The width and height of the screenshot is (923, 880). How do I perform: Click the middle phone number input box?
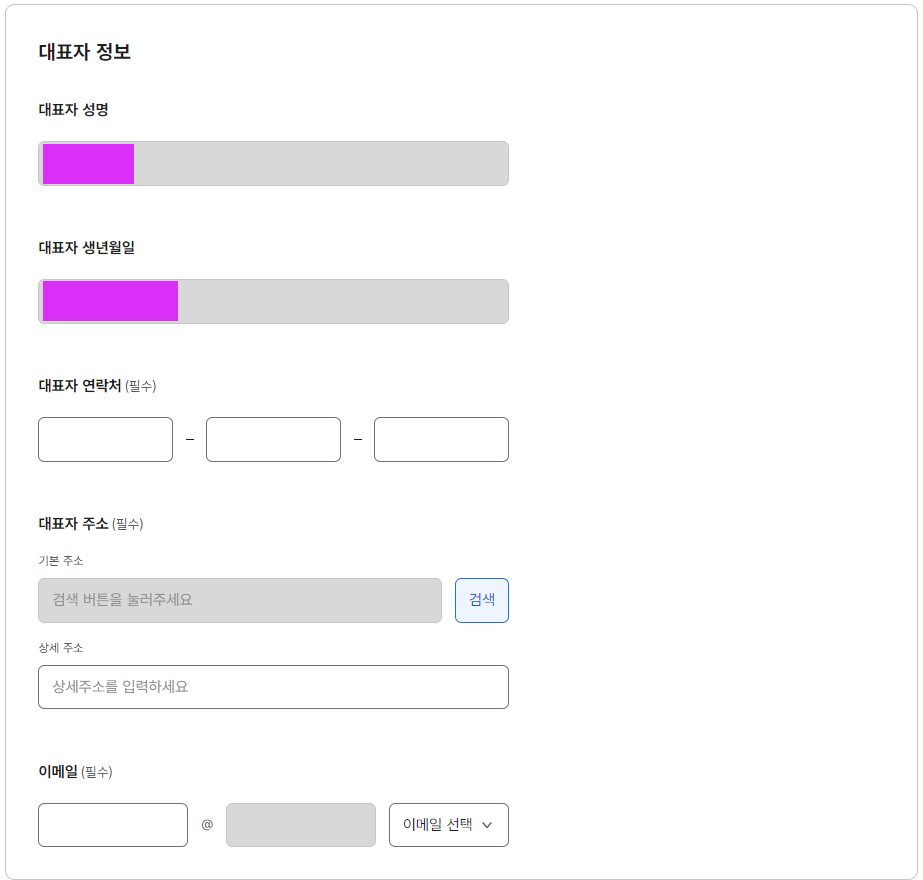coord(273,439)
